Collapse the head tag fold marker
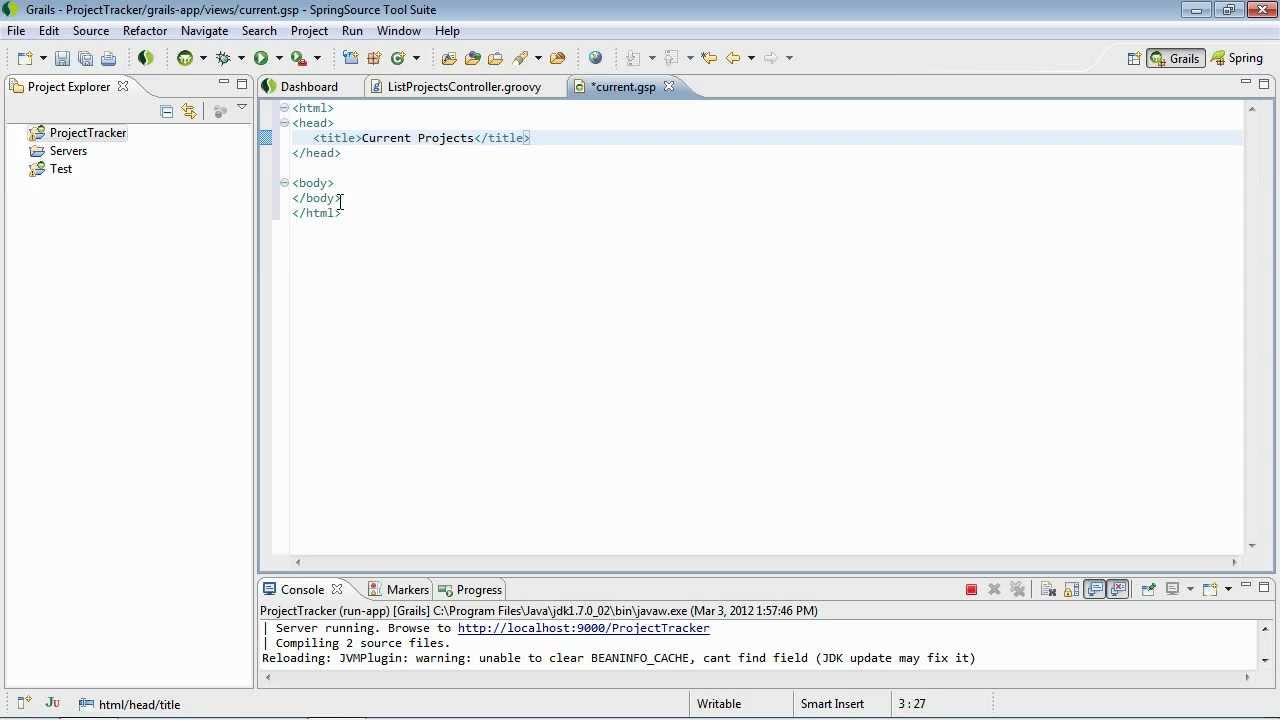 [x=284, y=123]
